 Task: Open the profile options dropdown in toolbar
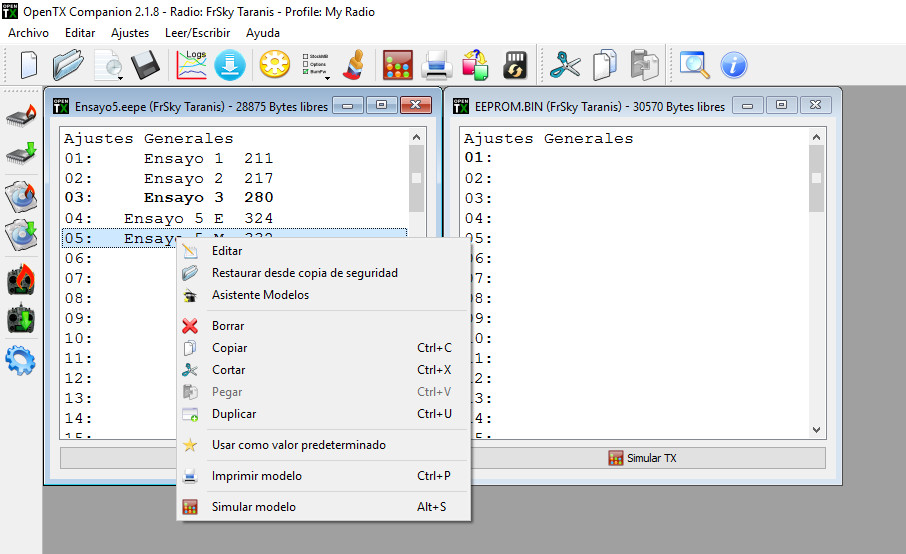(x=327, y=76)
